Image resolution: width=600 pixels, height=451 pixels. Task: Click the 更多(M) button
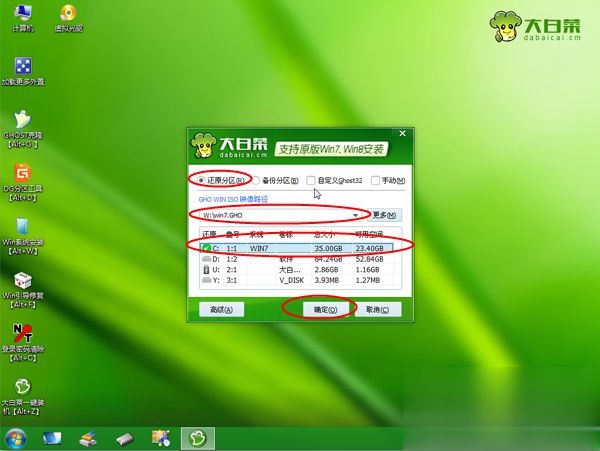coord(384,215)
